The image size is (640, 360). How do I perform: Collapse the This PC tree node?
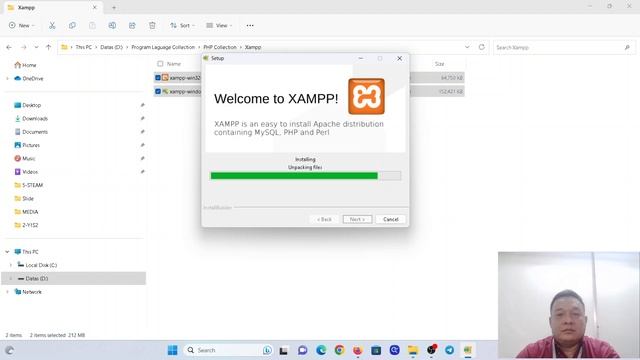(x=7, y=252)
